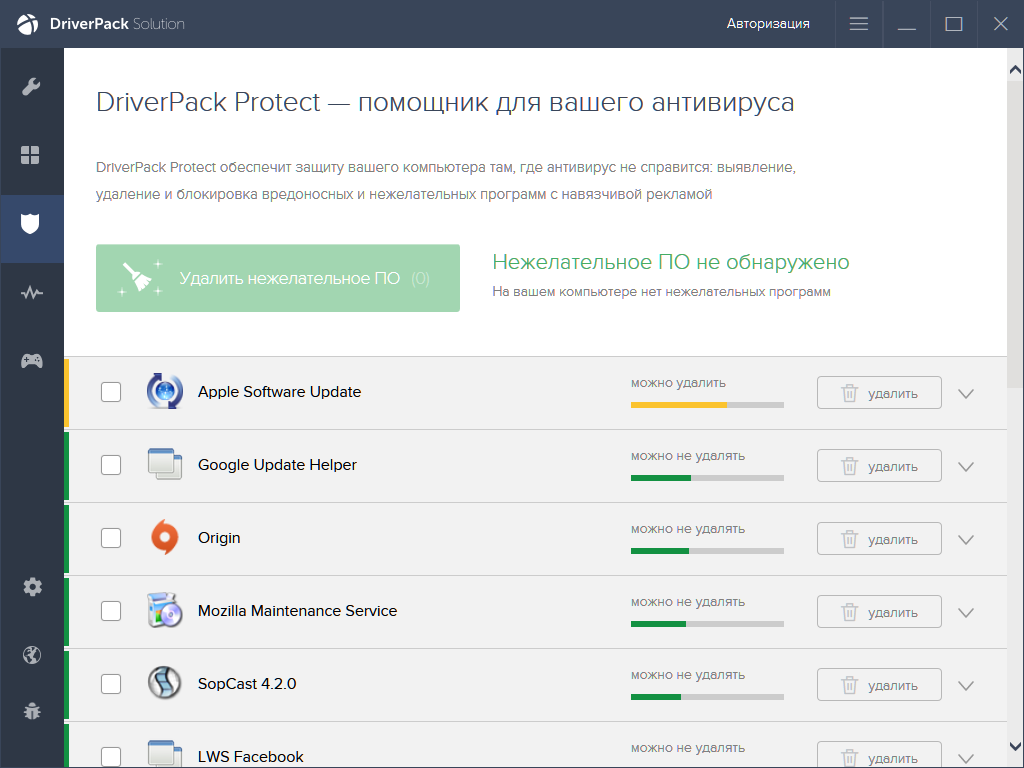The width and height of the screenshot is (1024, 768).
Task: Click the yellow rating bar for Apple Software Update
Action: click(707, 405)
